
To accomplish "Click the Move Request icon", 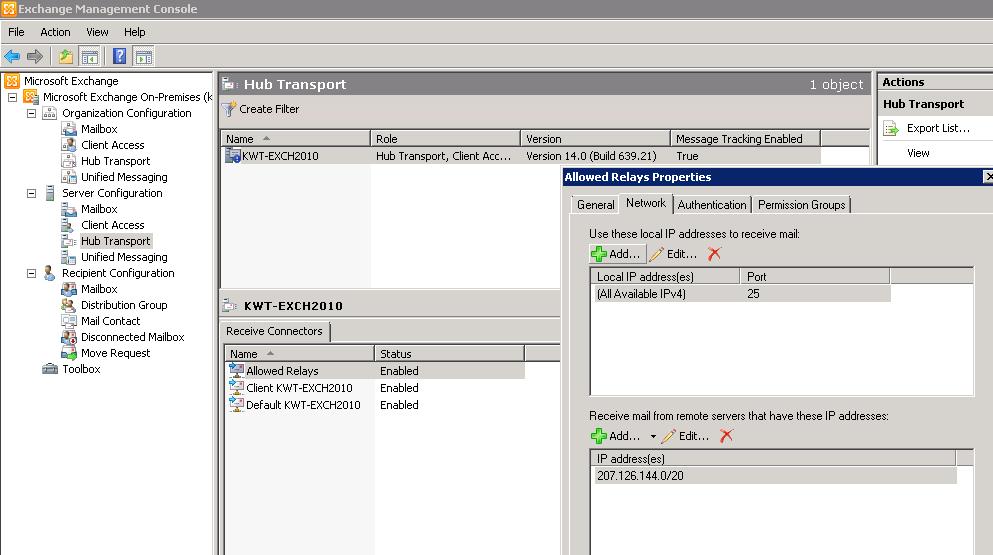I will pyautogui.click(x=68, y=353).
